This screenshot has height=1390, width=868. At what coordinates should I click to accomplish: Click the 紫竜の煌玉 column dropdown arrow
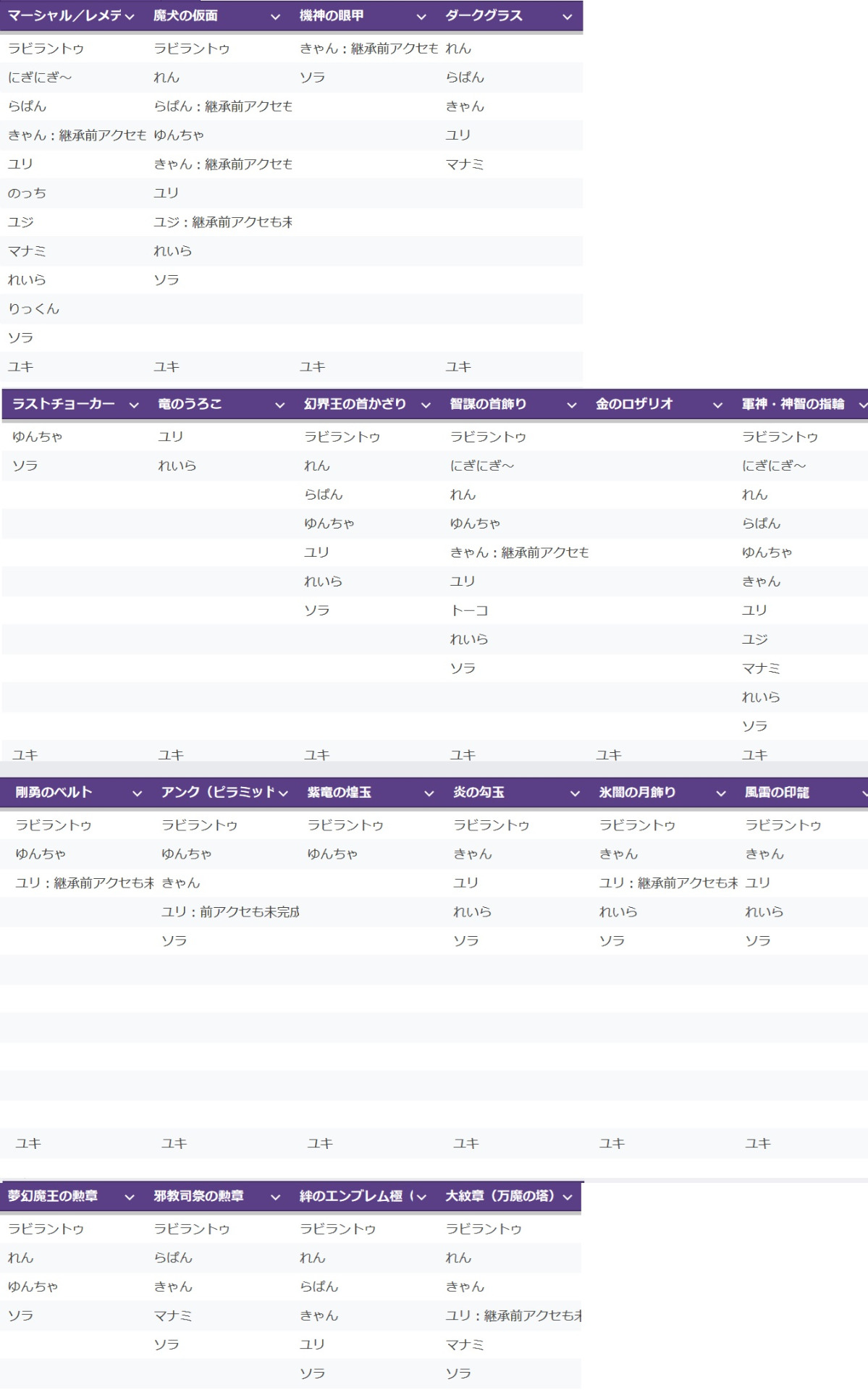coord(429,793)
